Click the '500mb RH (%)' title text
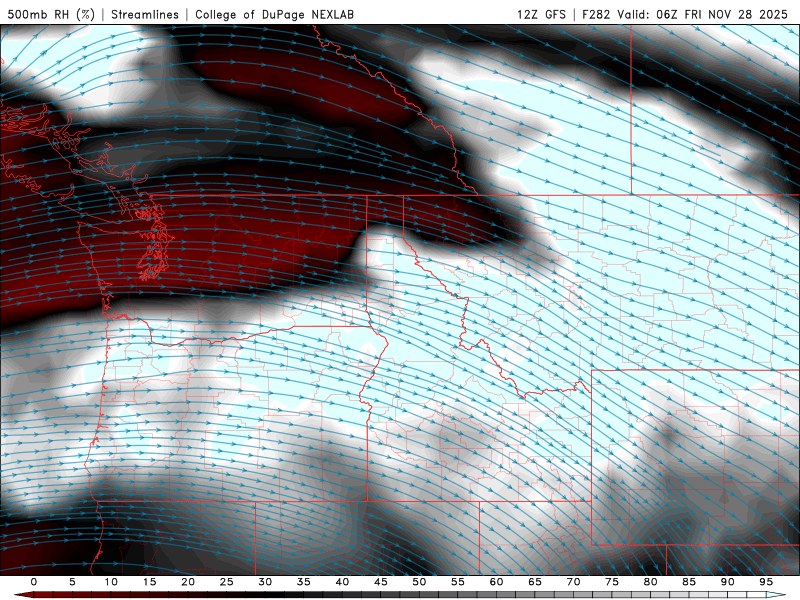 (51, 14)
